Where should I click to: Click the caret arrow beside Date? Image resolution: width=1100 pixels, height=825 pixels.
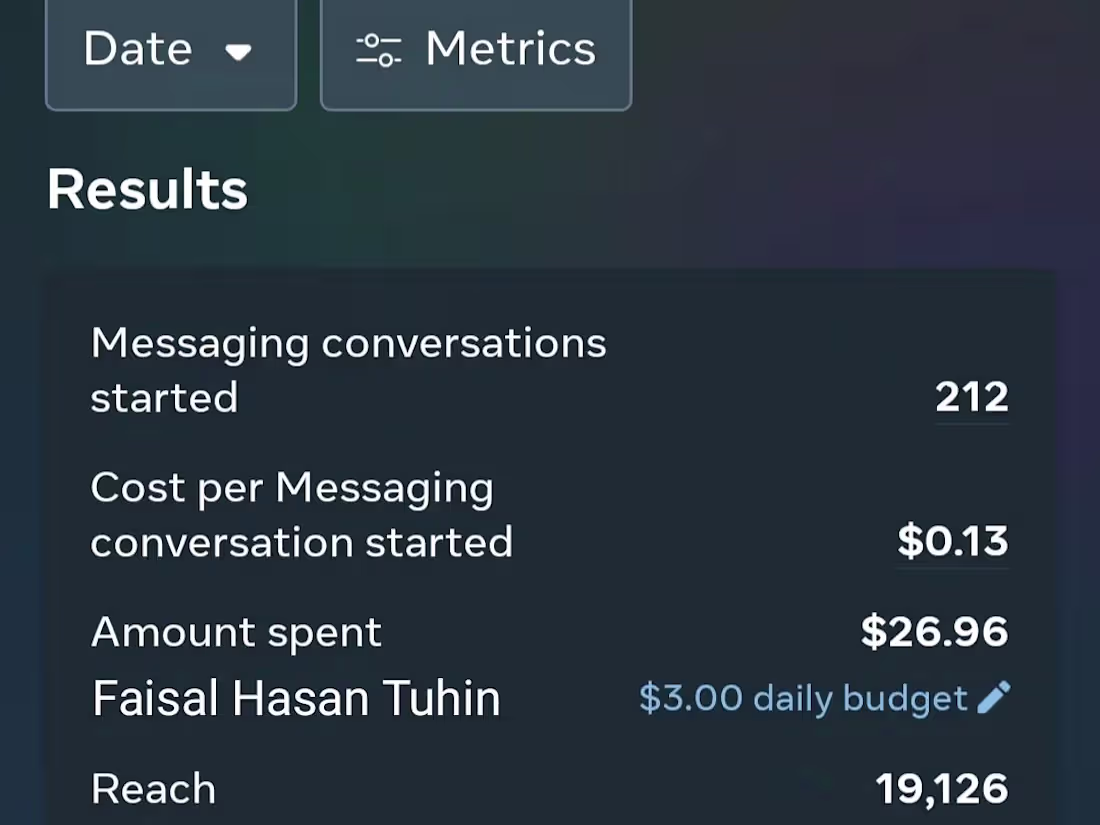click(238, 52)
